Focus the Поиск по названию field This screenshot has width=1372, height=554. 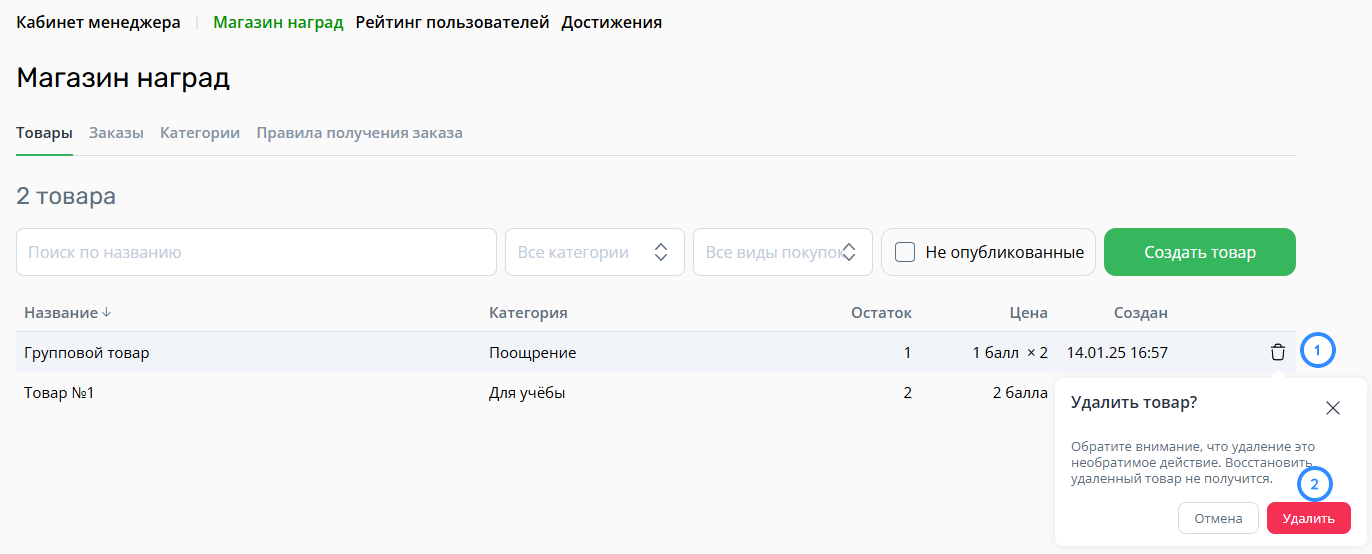pyautogui.click(x=256, y=252)
